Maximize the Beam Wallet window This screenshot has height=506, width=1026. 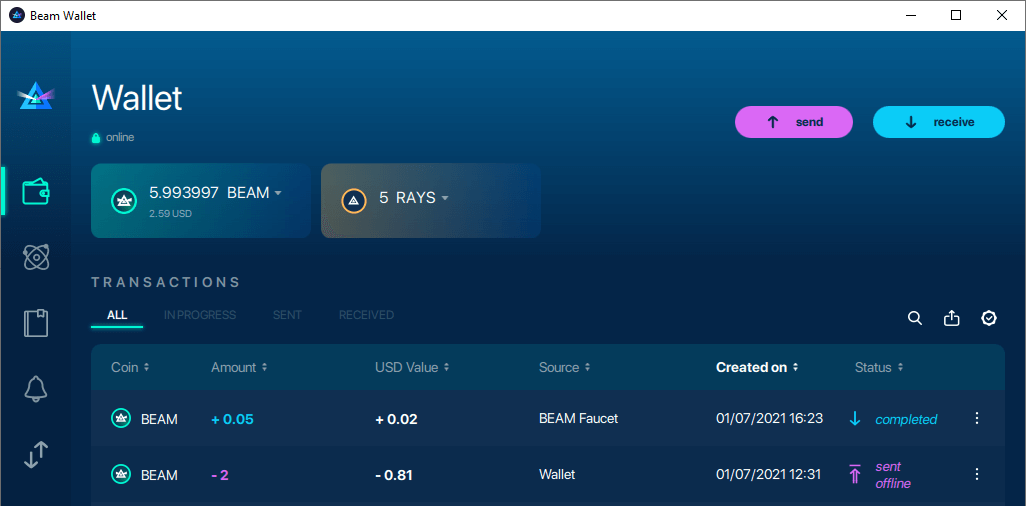pyautogui.click(x=956, y=15)
